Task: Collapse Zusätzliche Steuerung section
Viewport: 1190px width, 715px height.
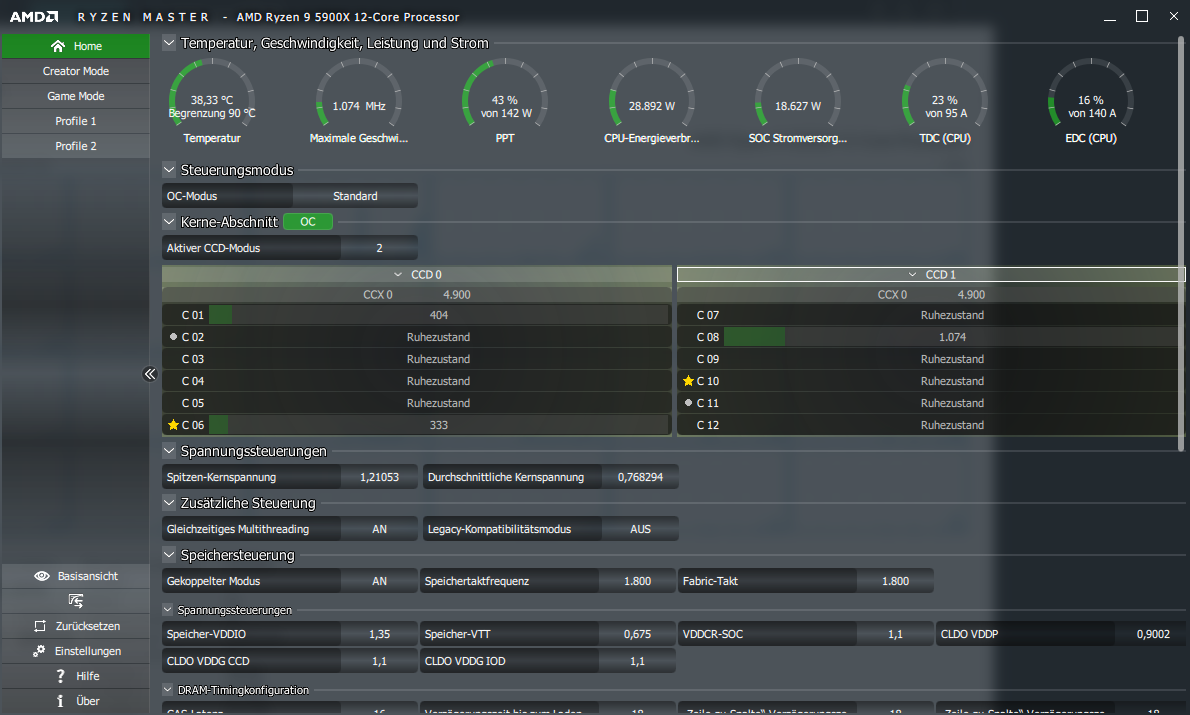Action: click(x=169, y=502)
